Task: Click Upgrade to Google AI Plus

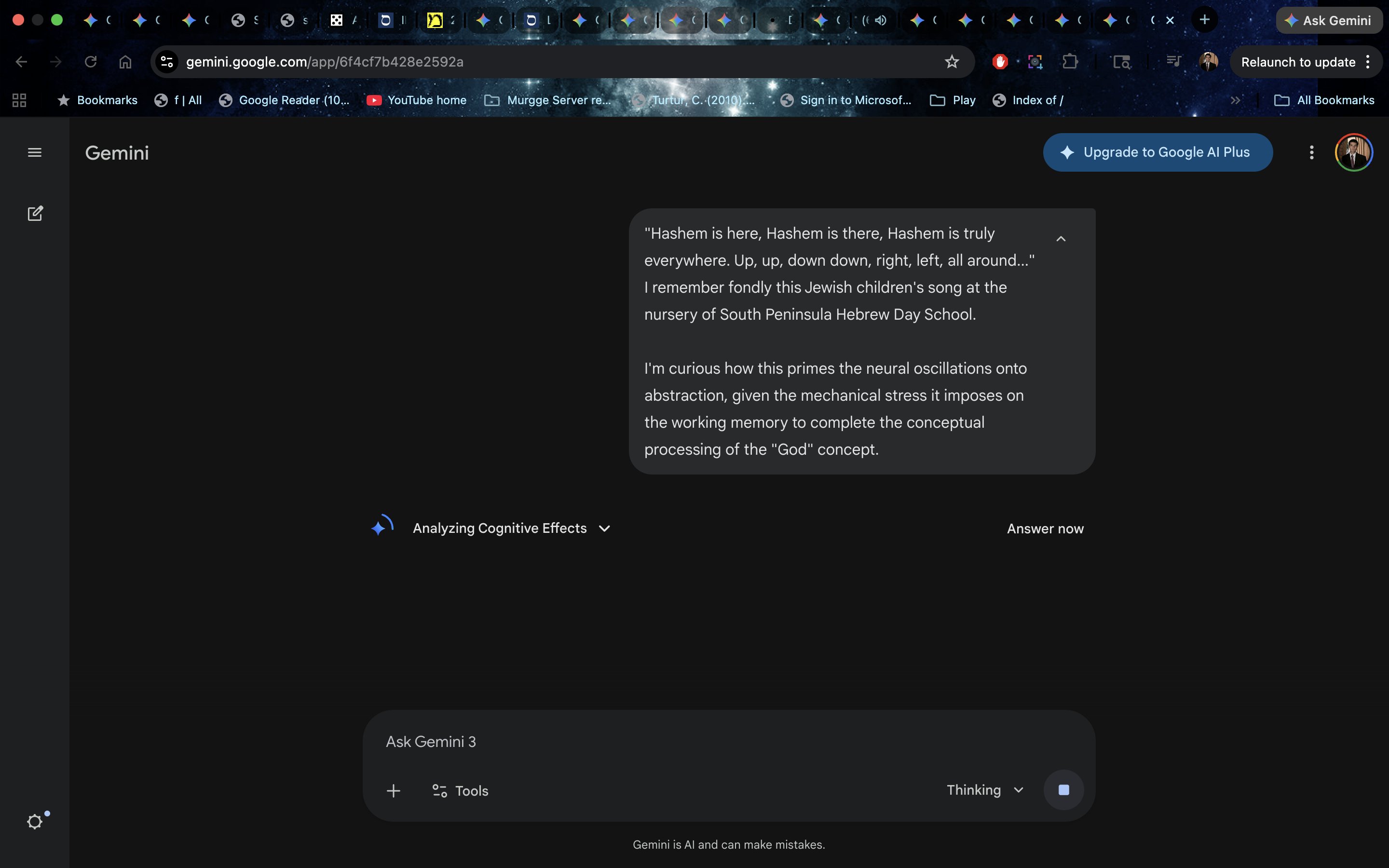Action: 1157,153
